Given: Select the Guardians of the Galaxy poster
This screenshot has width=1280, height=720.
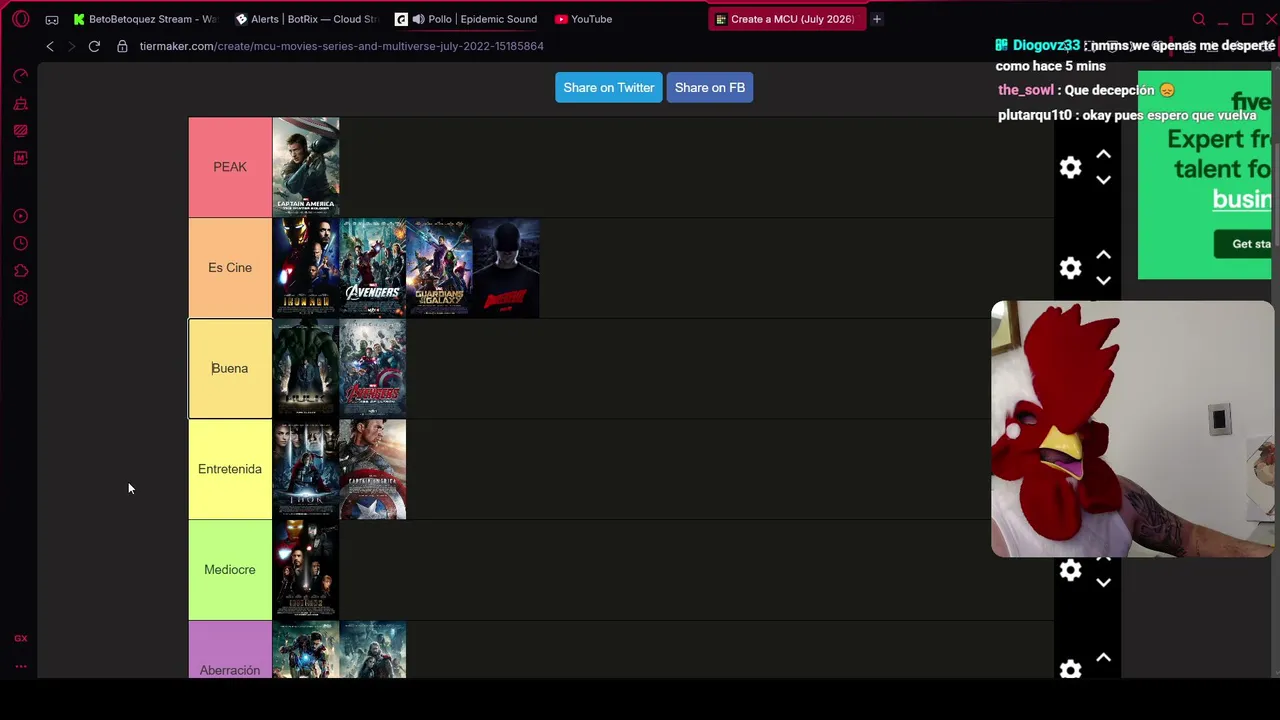Looking at the screenshot, I should tap(440, 268).
